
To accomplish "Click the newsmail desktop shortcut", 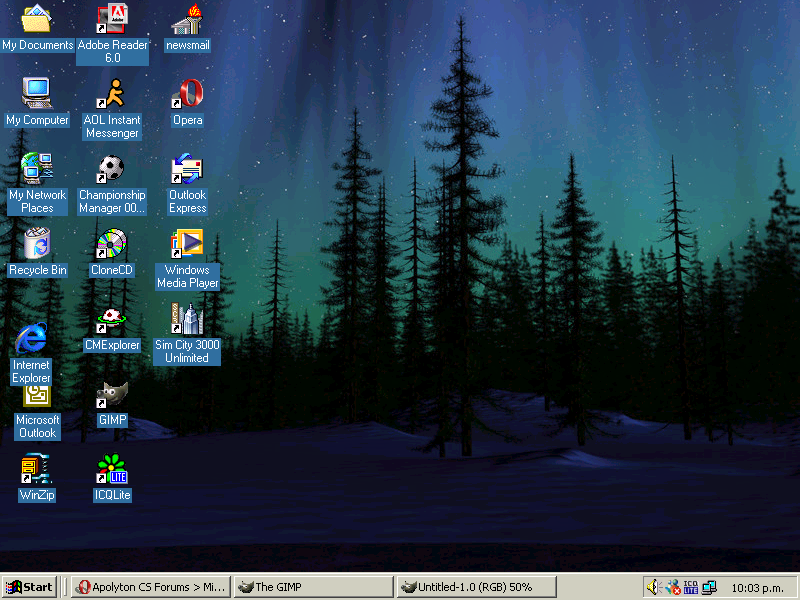I will (x=187, y=20).
